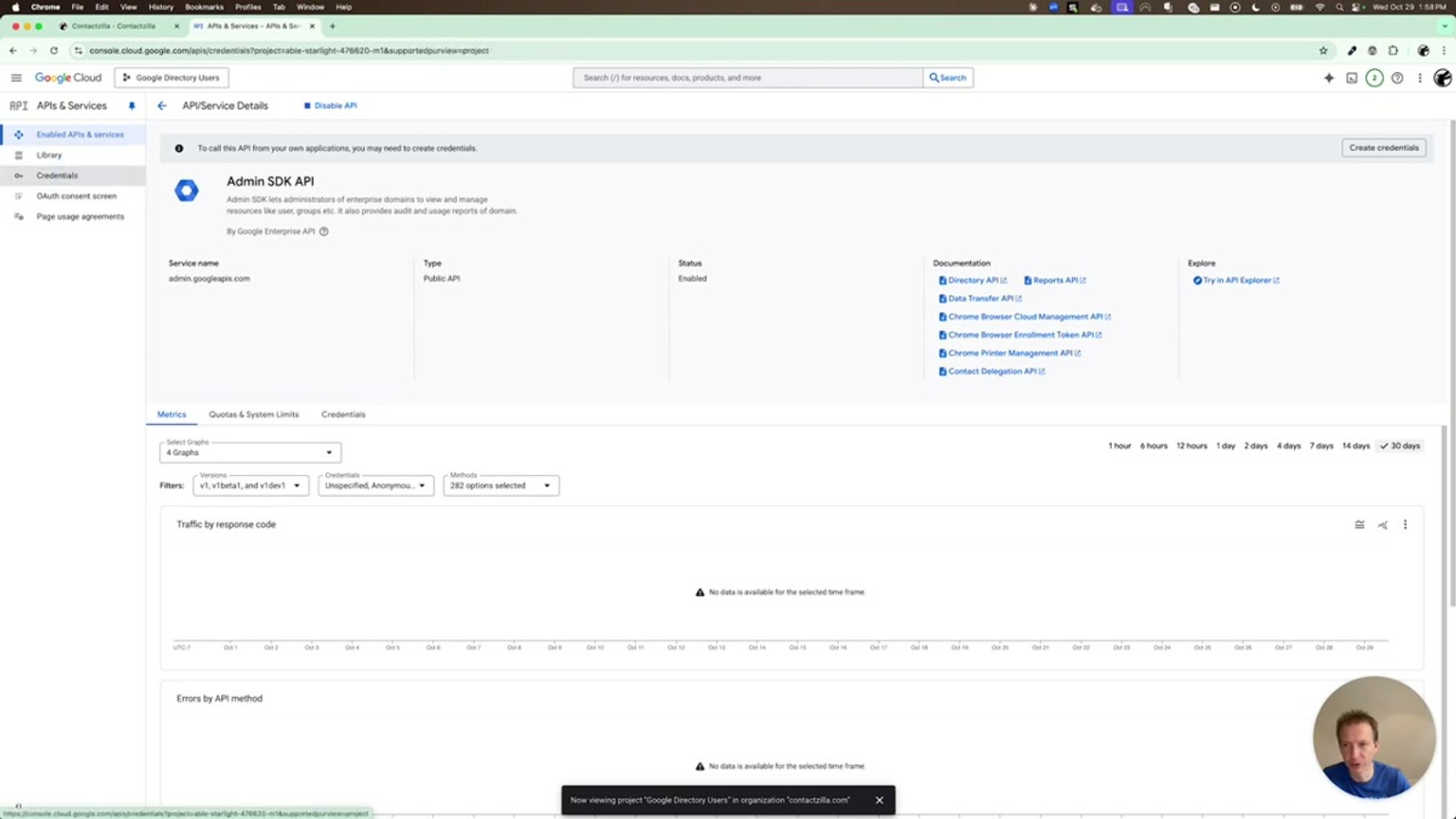The image size is (1456, 819).
Task: Click the Search button
Action: coord(948,78)
